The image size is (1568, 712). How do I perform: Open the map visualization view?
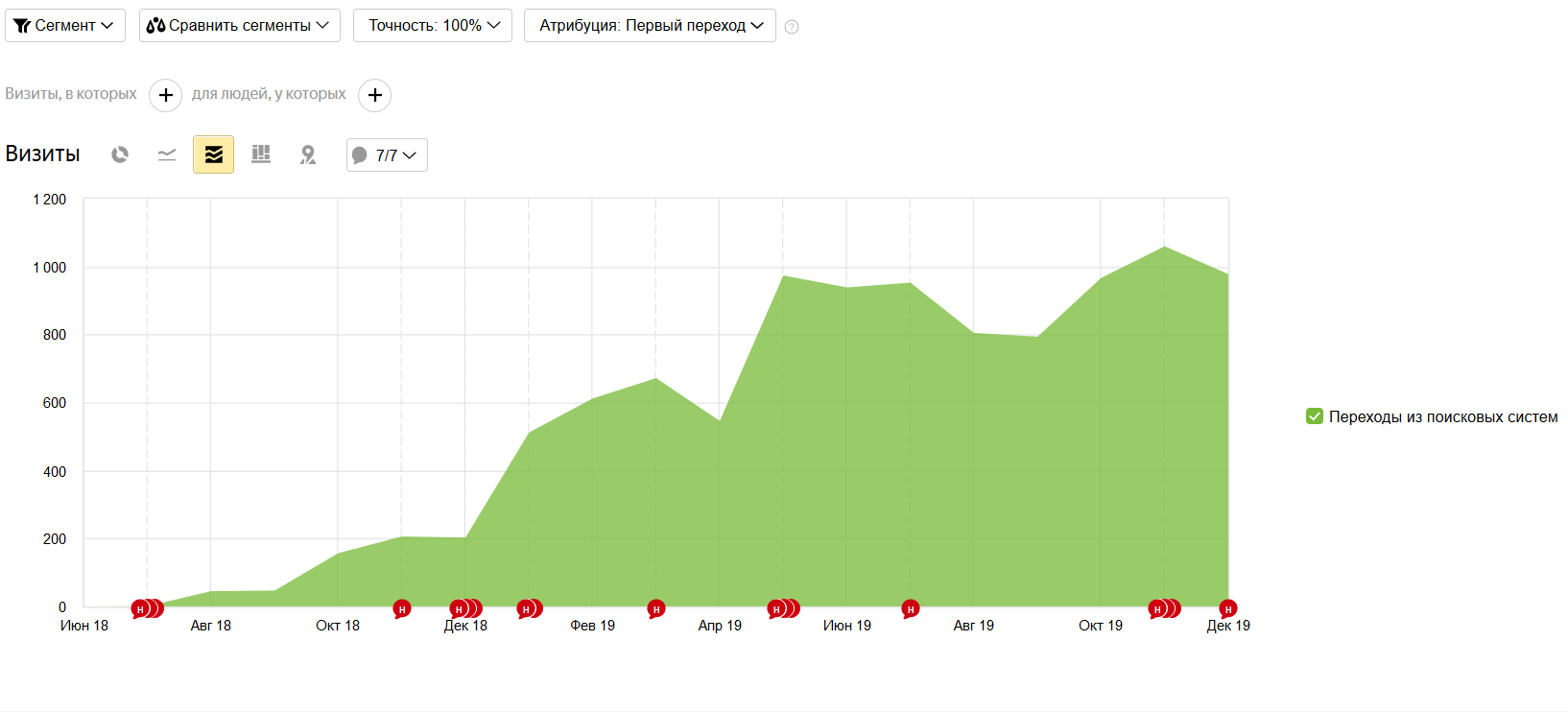(x=308, y=154)
